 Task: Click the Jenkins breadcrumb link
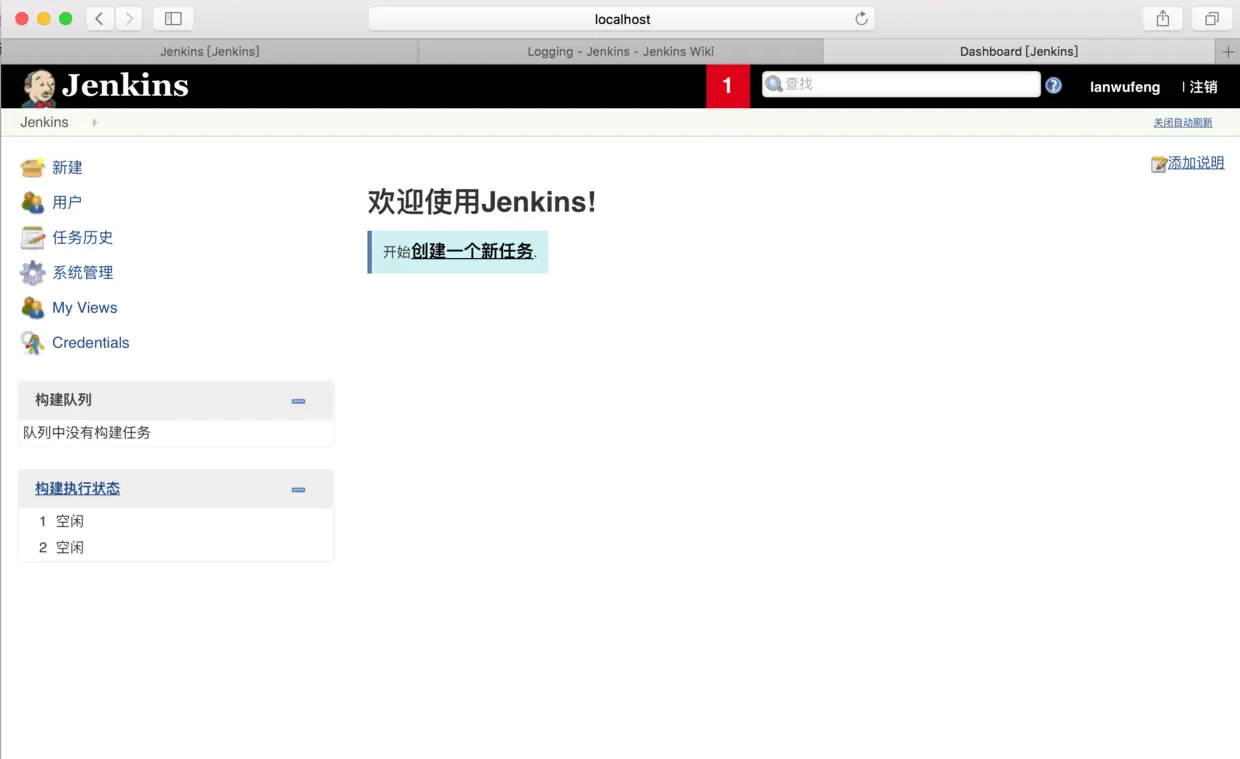44,122
